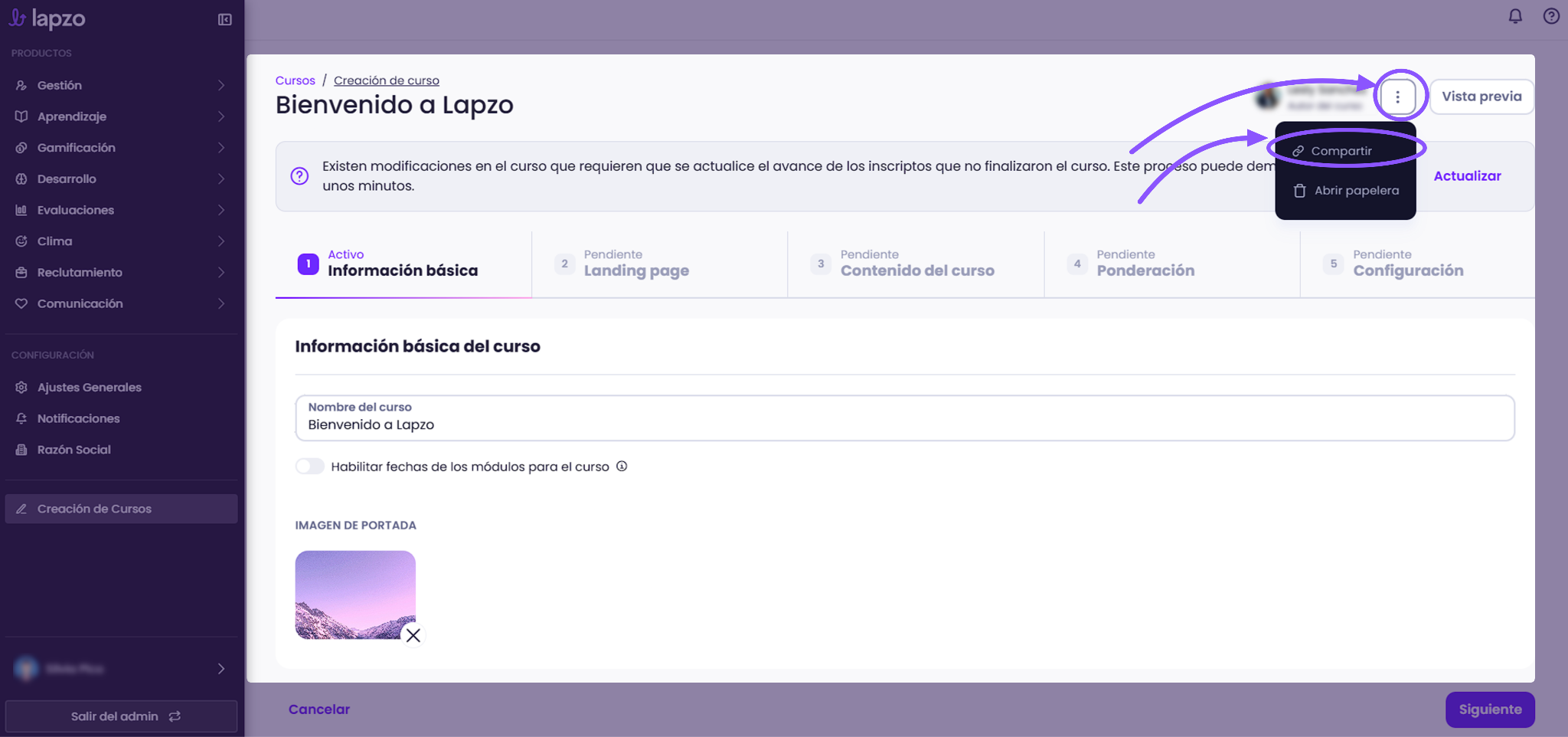This screenshot has width=1568, height=737.
Task: Click the Gamificación sidebar icon
Action: 21,147
